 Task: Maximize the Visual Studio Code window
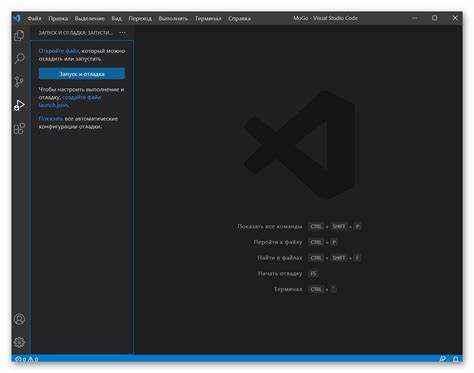(x=435, y=18)
